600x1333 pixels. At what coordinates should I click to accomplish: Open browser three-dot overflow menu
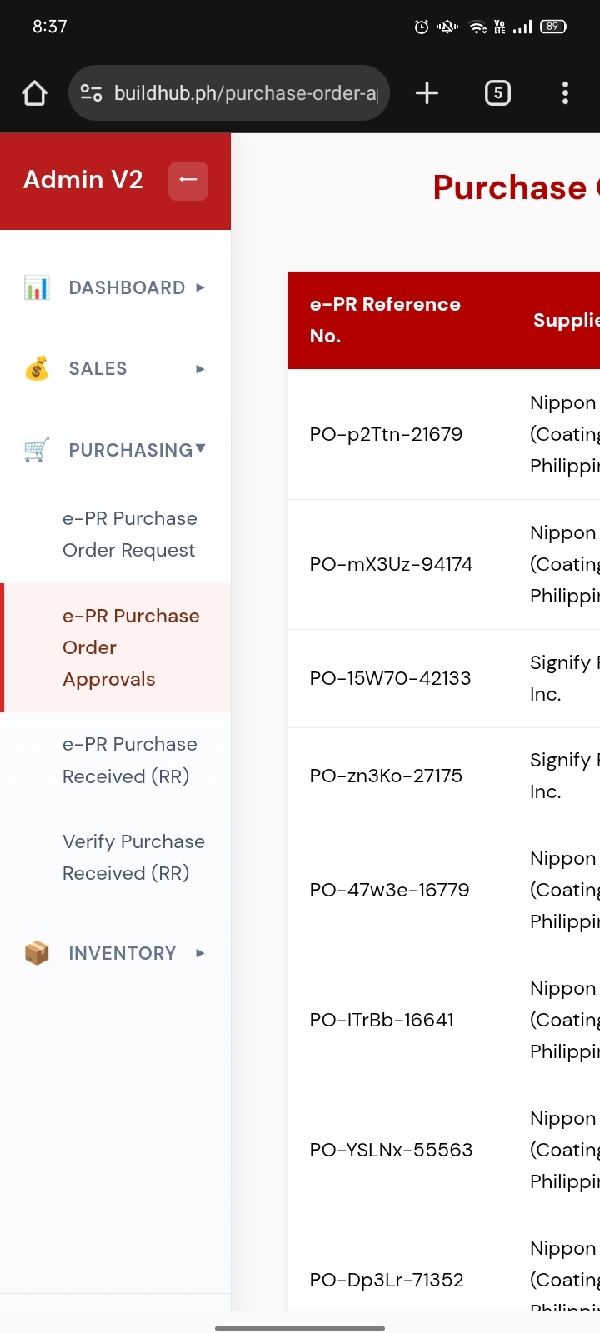point(565,94)
